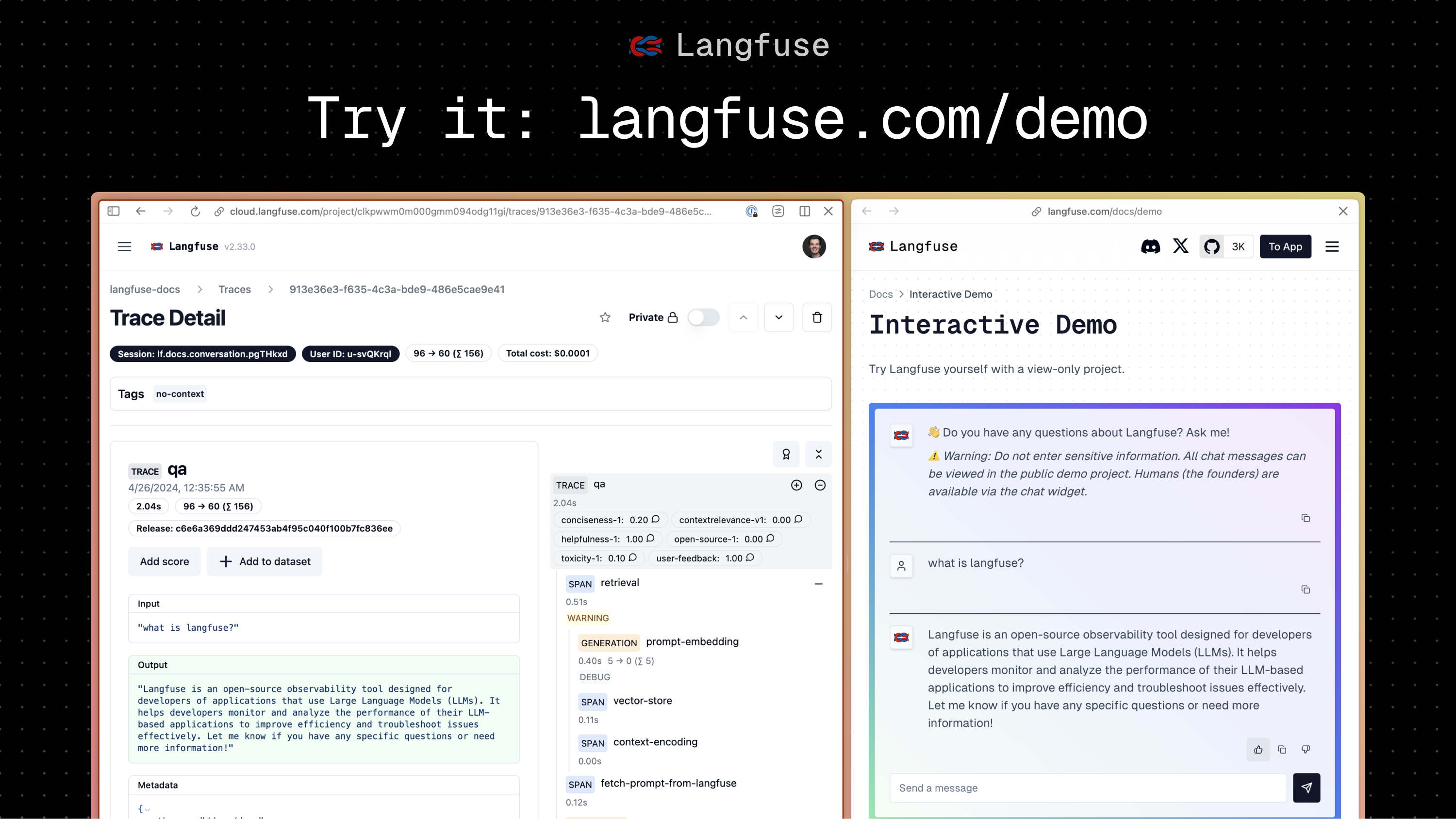
Task: Click the no-context tag
Action: pos(180,394)
